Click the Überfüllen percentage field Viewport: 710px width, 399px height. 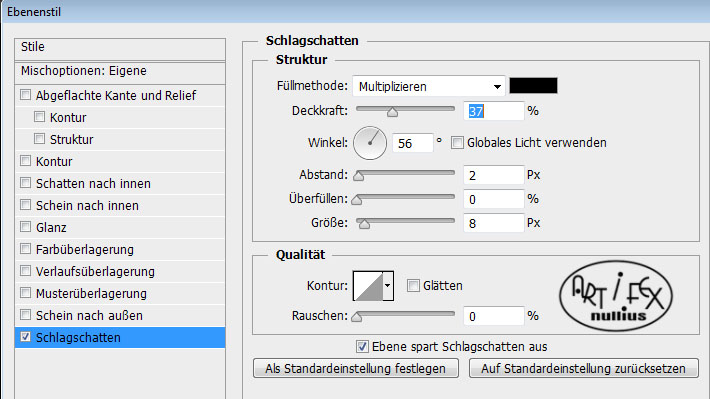[494, 199]
